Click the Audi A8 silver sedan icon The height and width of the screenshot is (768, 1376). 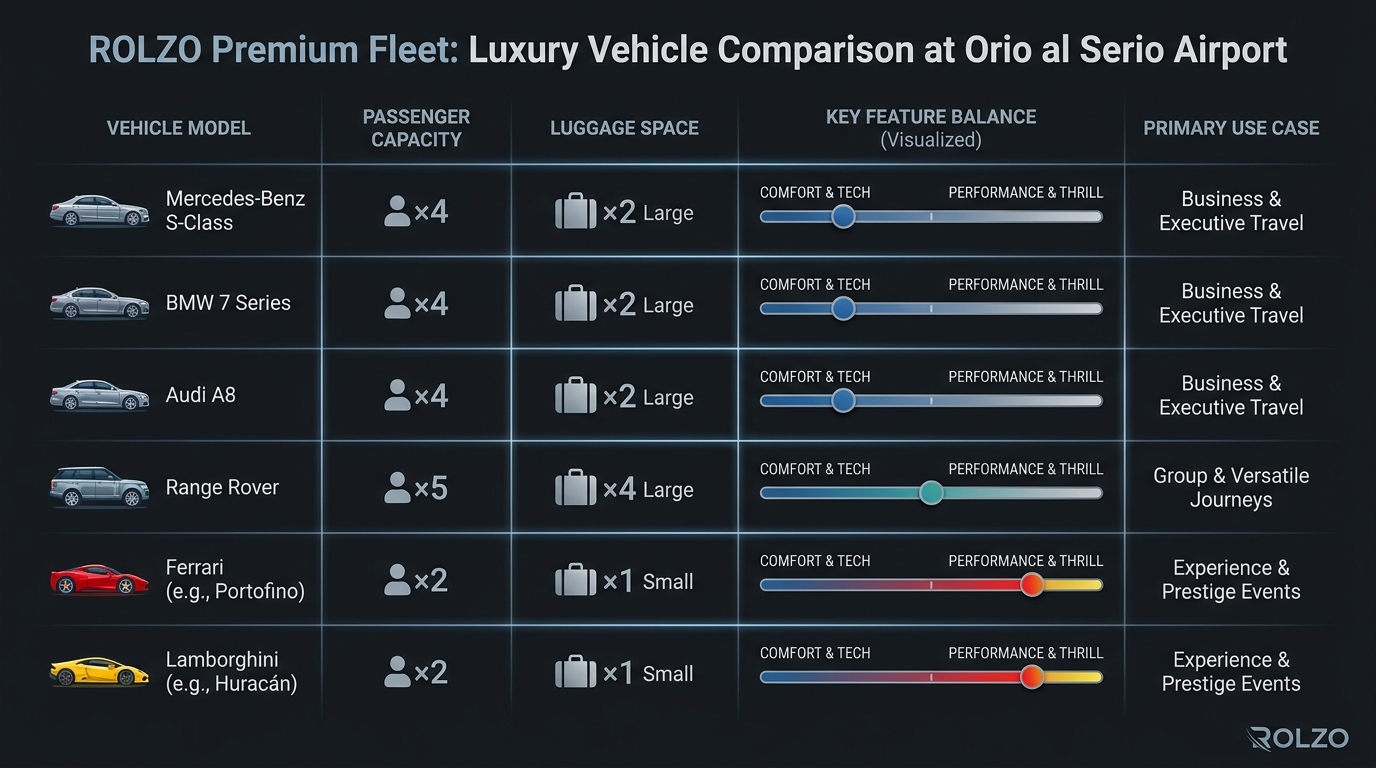(99, 396)
